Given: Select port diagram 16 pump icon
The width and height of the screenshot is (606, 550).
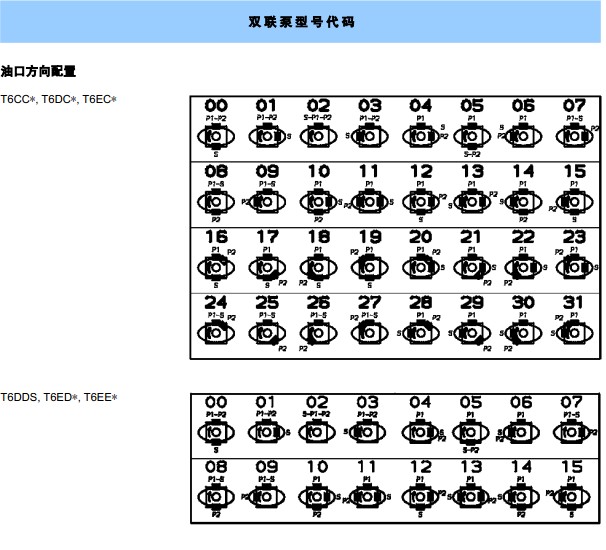Looking at the screenshot, I should (215, 267).
